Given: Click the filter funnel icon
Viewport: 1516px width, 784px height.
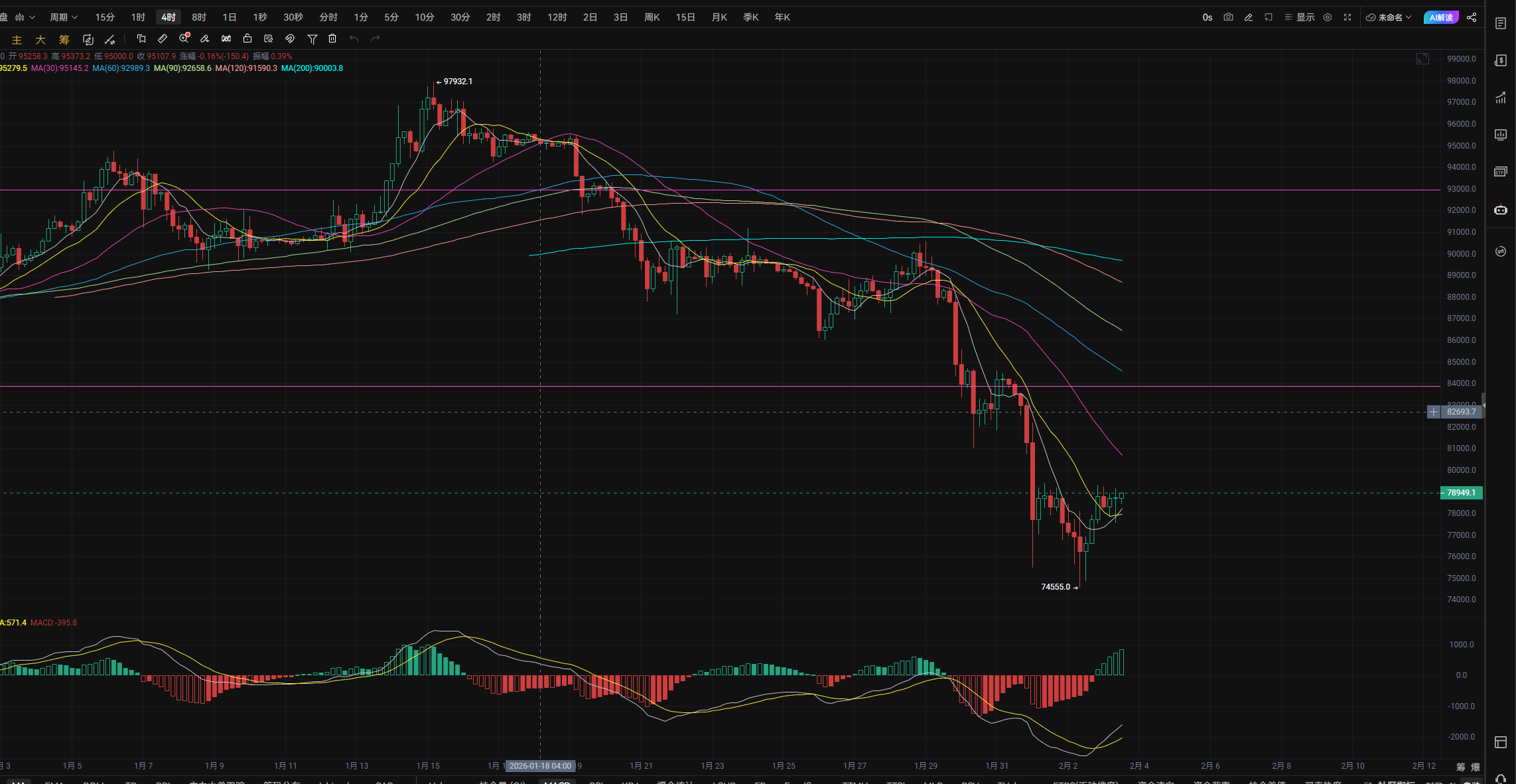Looking at the screenshot, I should (x=312, y=39).
